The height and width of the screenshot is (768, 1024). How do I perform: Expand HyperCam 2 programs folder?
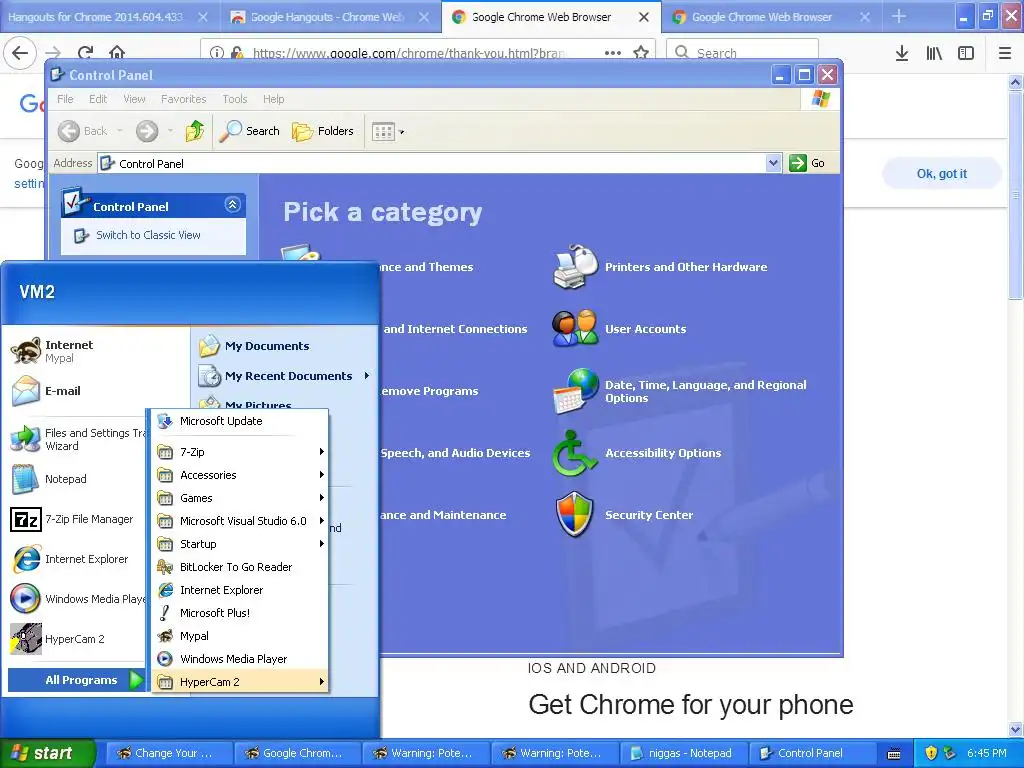pyautogui.click(x=240, y=682)
